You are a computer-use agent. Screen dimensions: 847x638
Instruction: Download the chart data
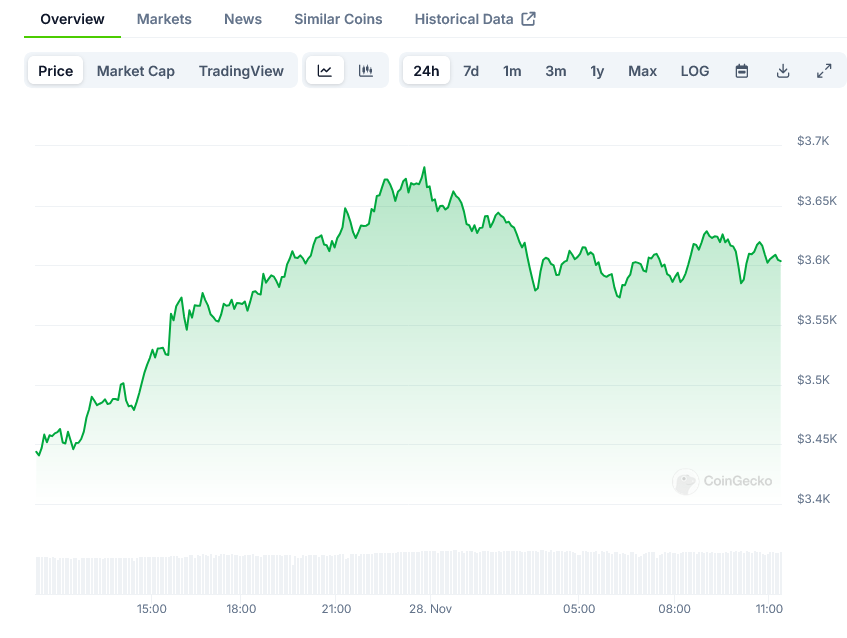click(783, 71)
